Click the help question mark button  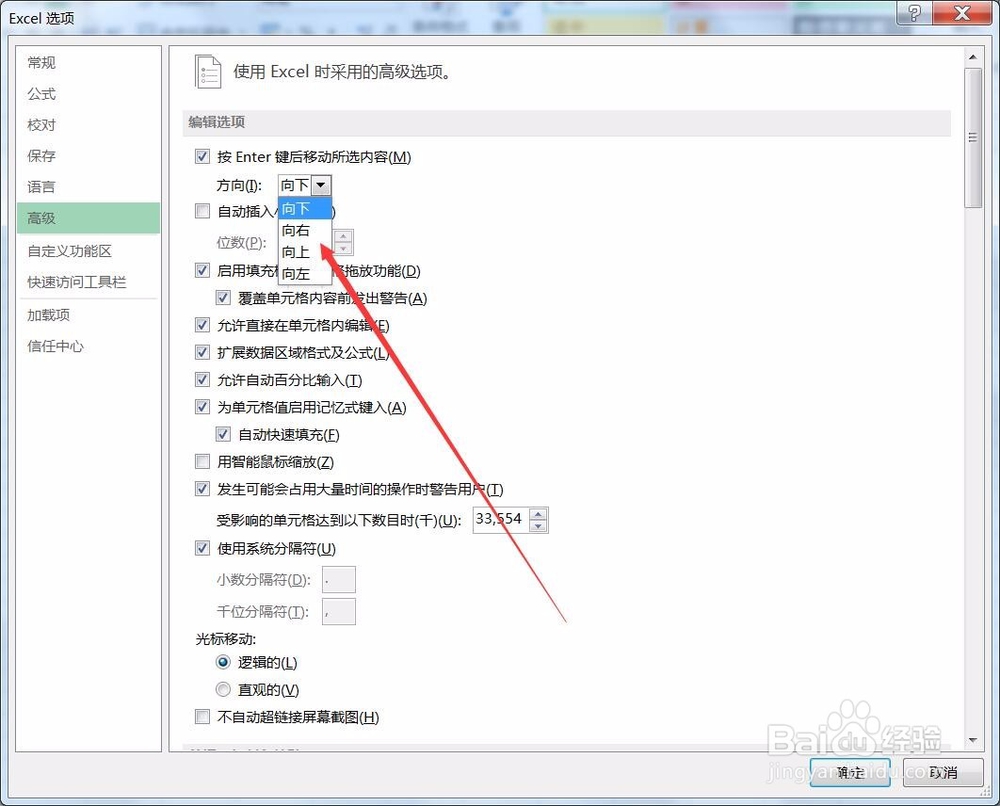click(914, 13)
